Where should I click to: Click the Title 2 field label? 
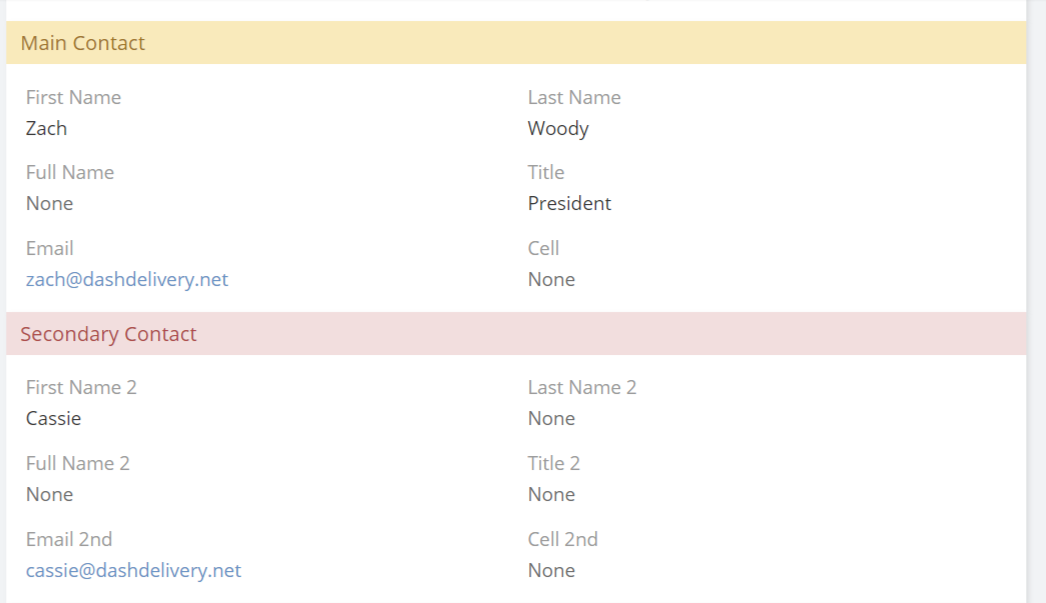(x=554, y=464)
